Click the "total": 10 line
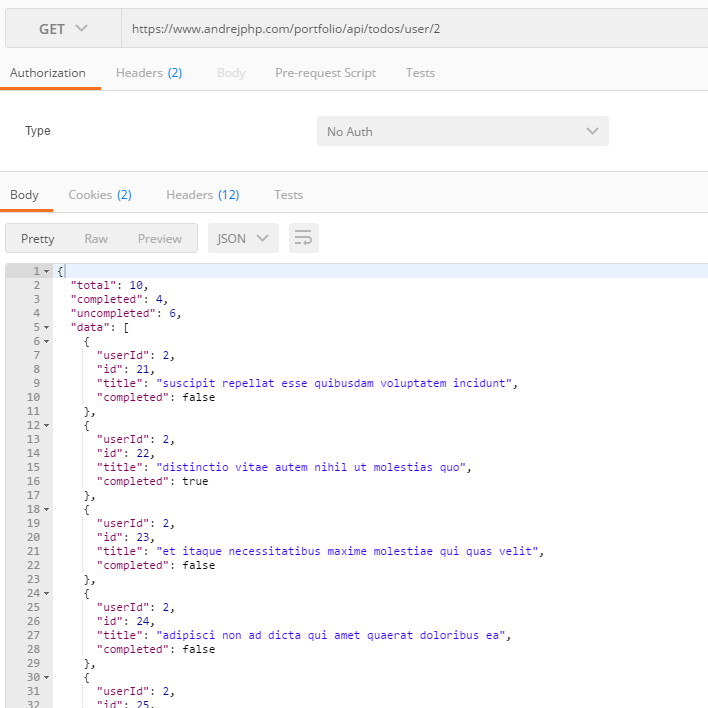Viewport: 708px width, 708px height. 109,285
